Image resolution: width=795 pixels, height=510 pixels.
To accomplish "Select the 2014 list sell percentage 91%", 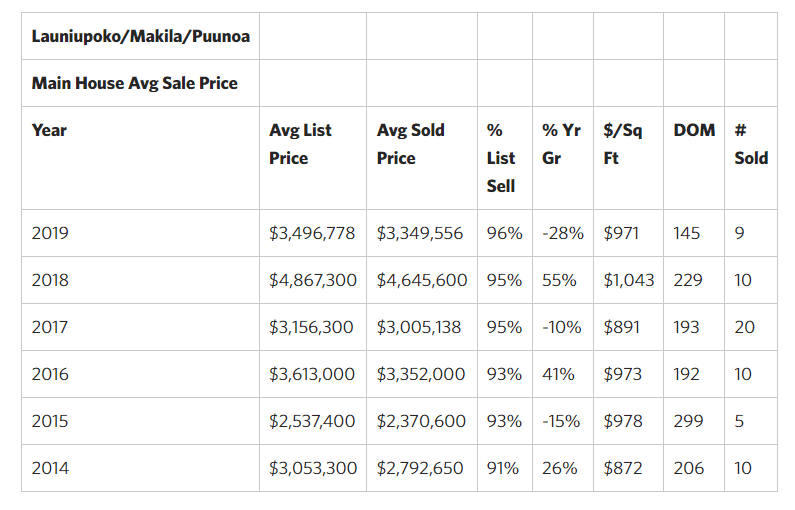I will point(504,468).
